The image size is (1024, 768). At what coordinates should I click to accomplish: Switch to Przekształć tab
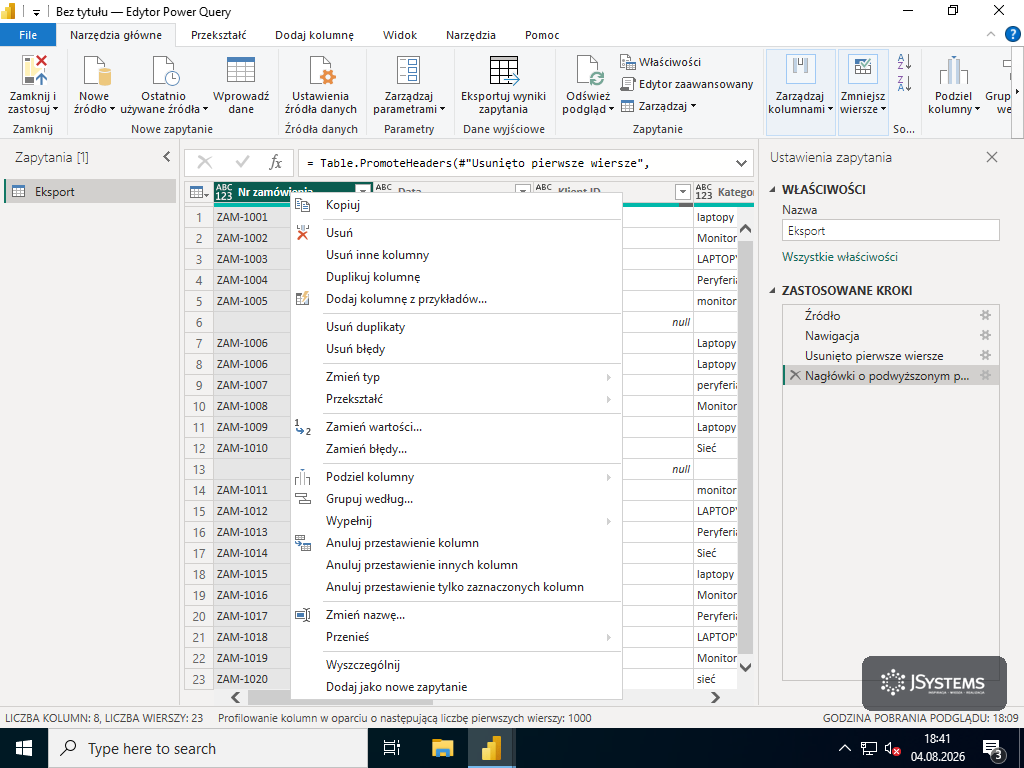click(x=219, y=35)
